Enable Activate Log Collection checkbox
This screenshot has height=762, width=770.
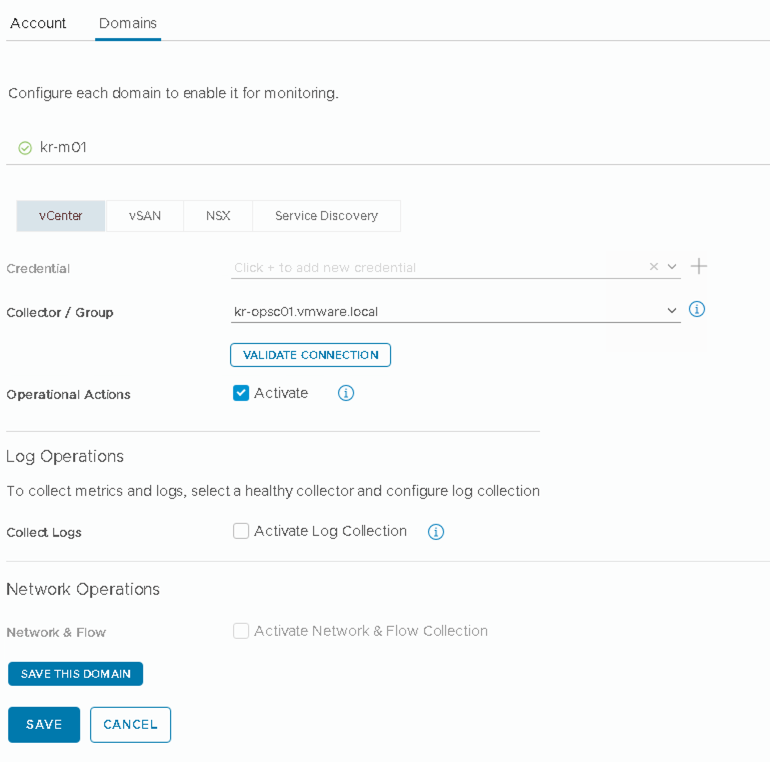coord(241,531)
